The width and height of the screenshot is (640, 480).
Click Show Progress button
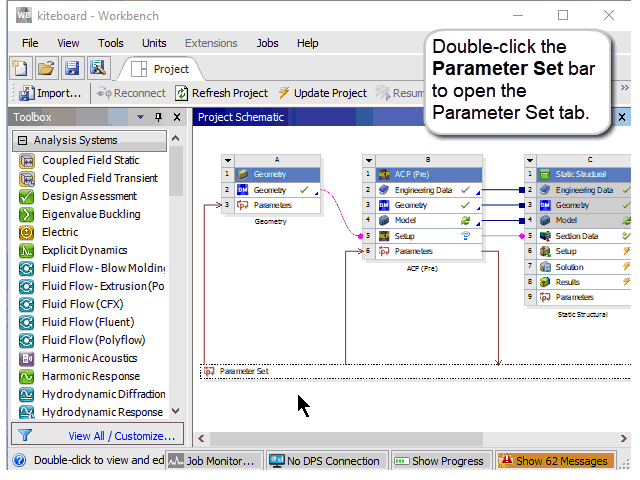tap(441, 461)
